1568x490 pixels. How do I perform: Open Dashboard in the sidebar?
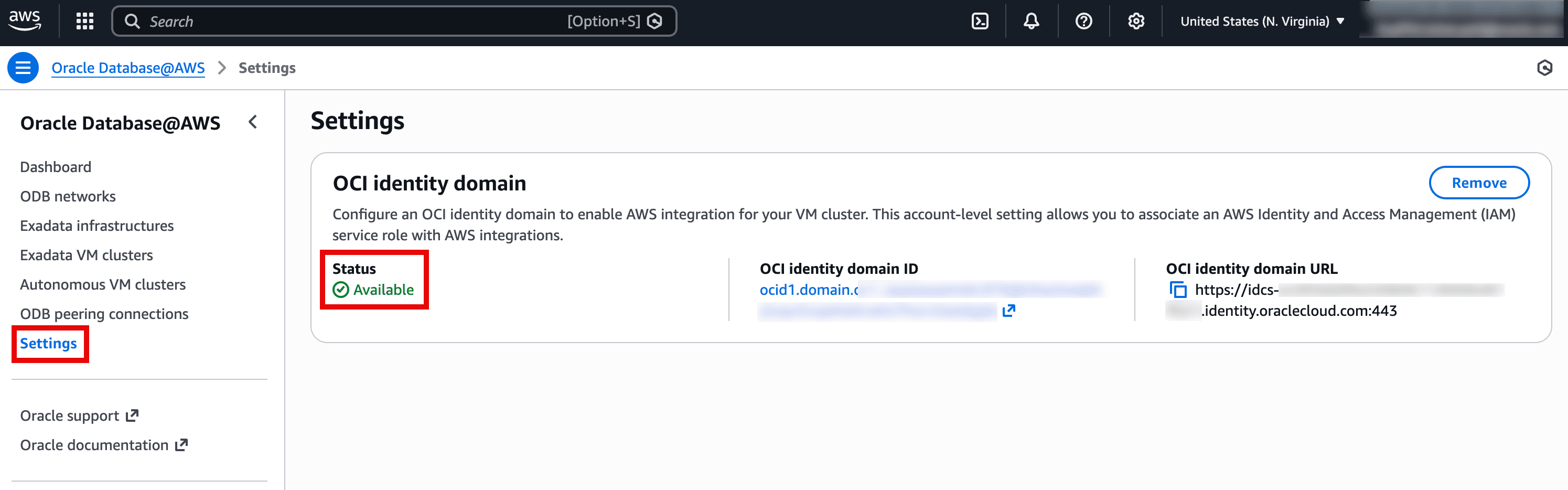click(x=56, y=167)
